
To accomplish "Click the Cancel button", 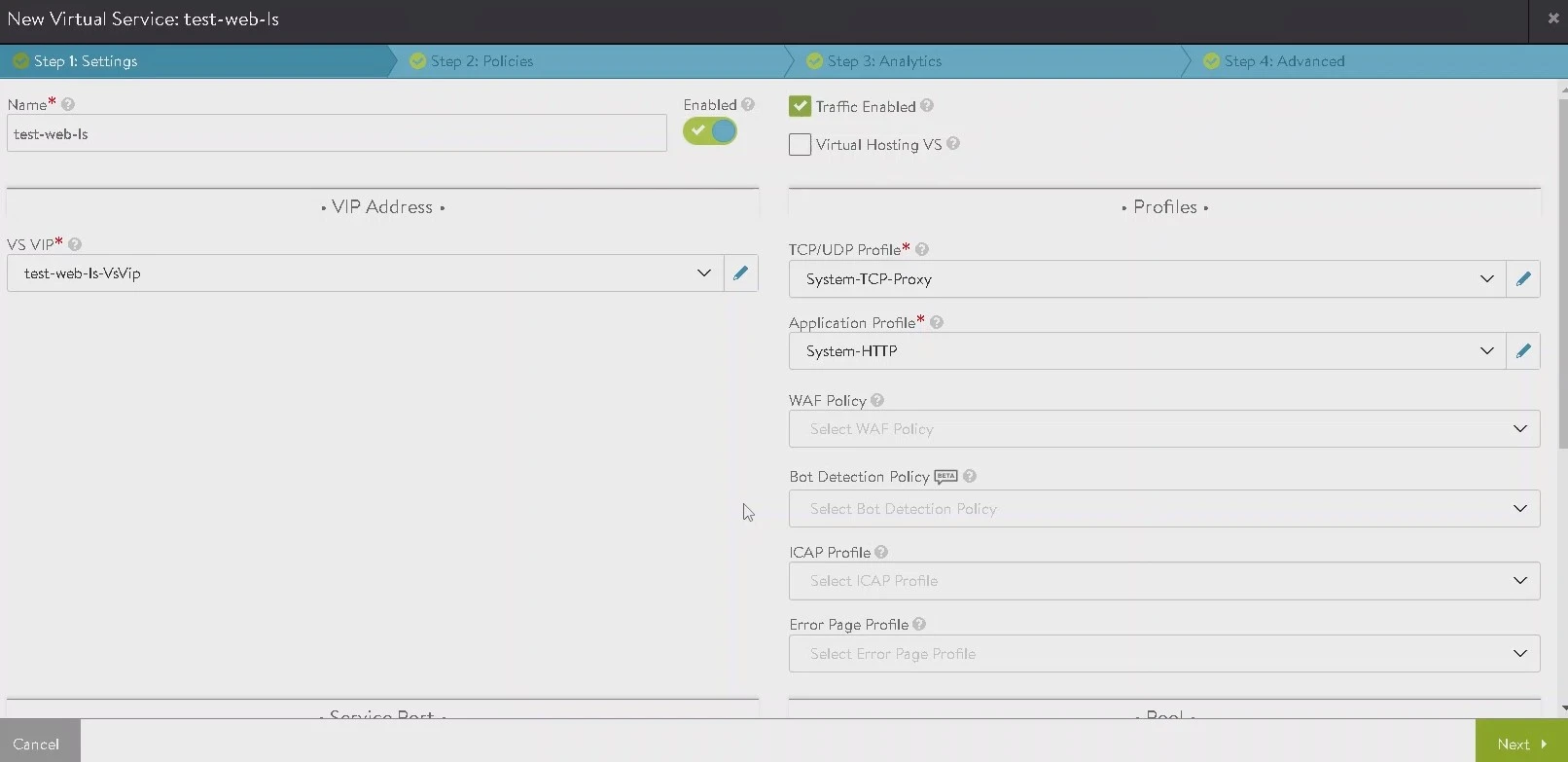I will tap(40, 742).
